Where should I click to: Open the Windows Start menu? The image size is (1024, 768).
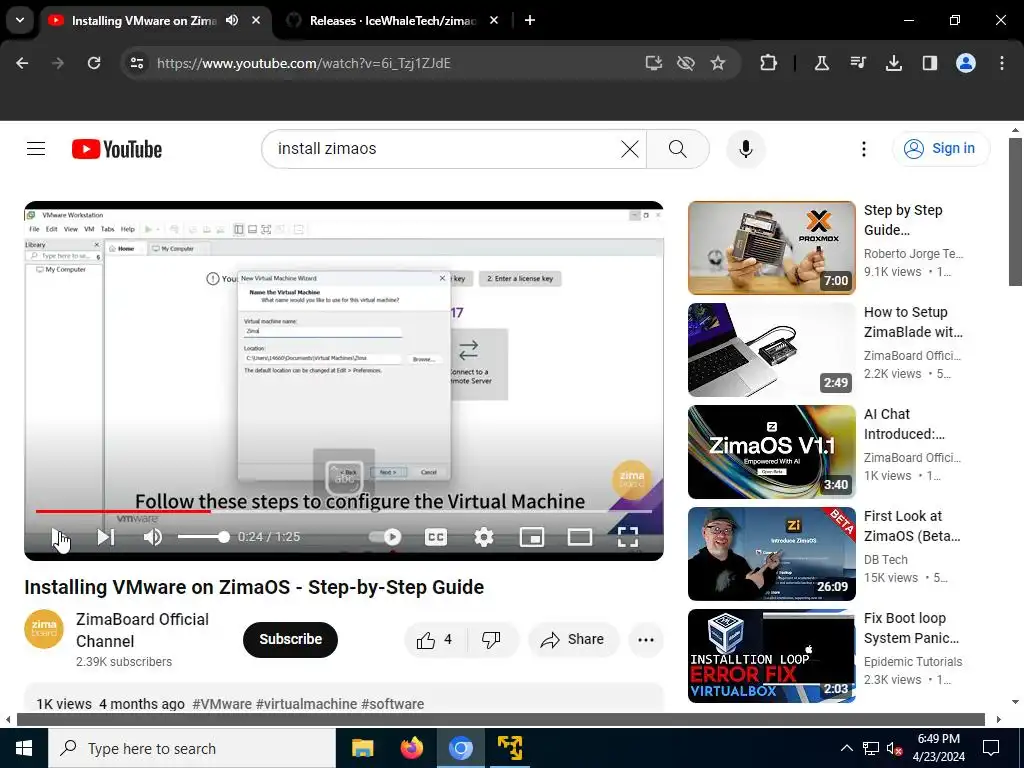pyautogui.click(x=24, y=748)
